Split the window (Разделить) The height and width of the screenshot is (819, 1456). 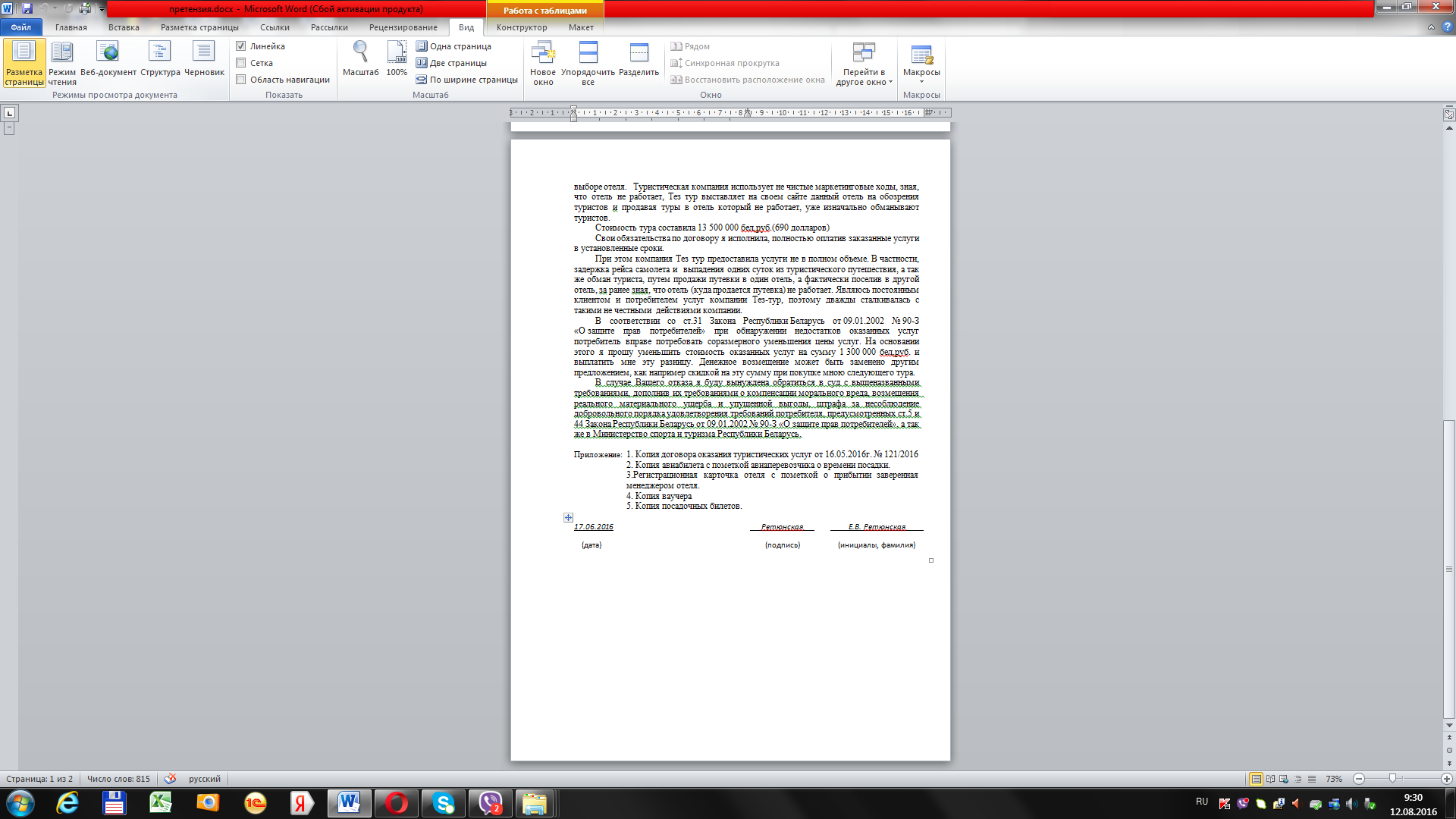(639, 61)
